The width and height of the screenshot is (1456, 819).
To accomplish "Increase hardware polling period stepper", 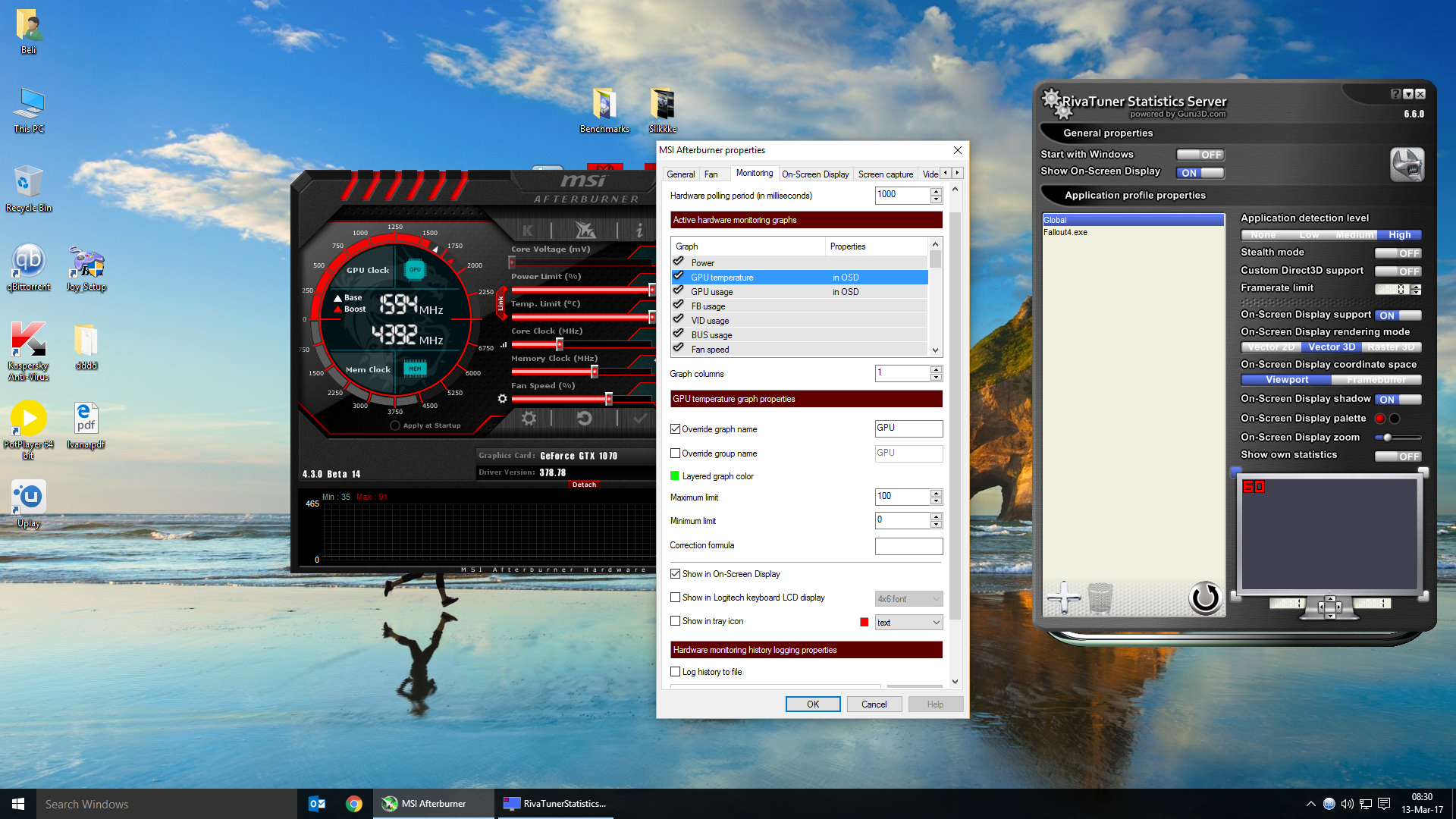I will coord(937,191).
